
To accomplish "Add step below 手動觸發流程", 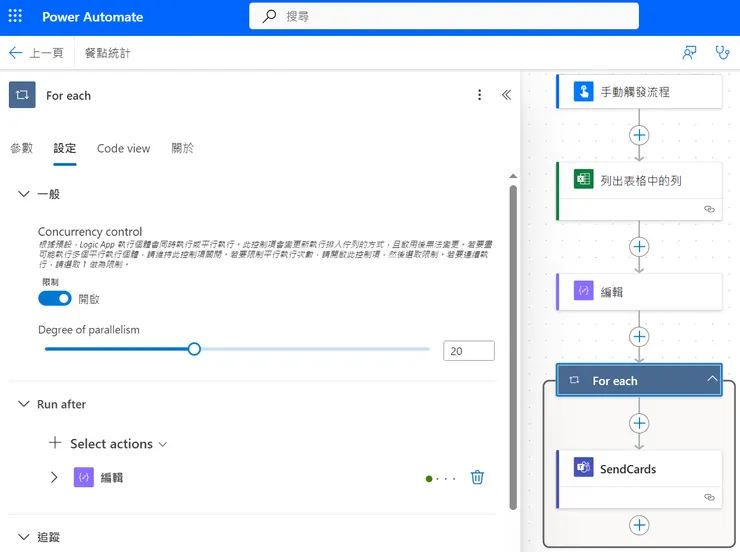I will [639, 135].
